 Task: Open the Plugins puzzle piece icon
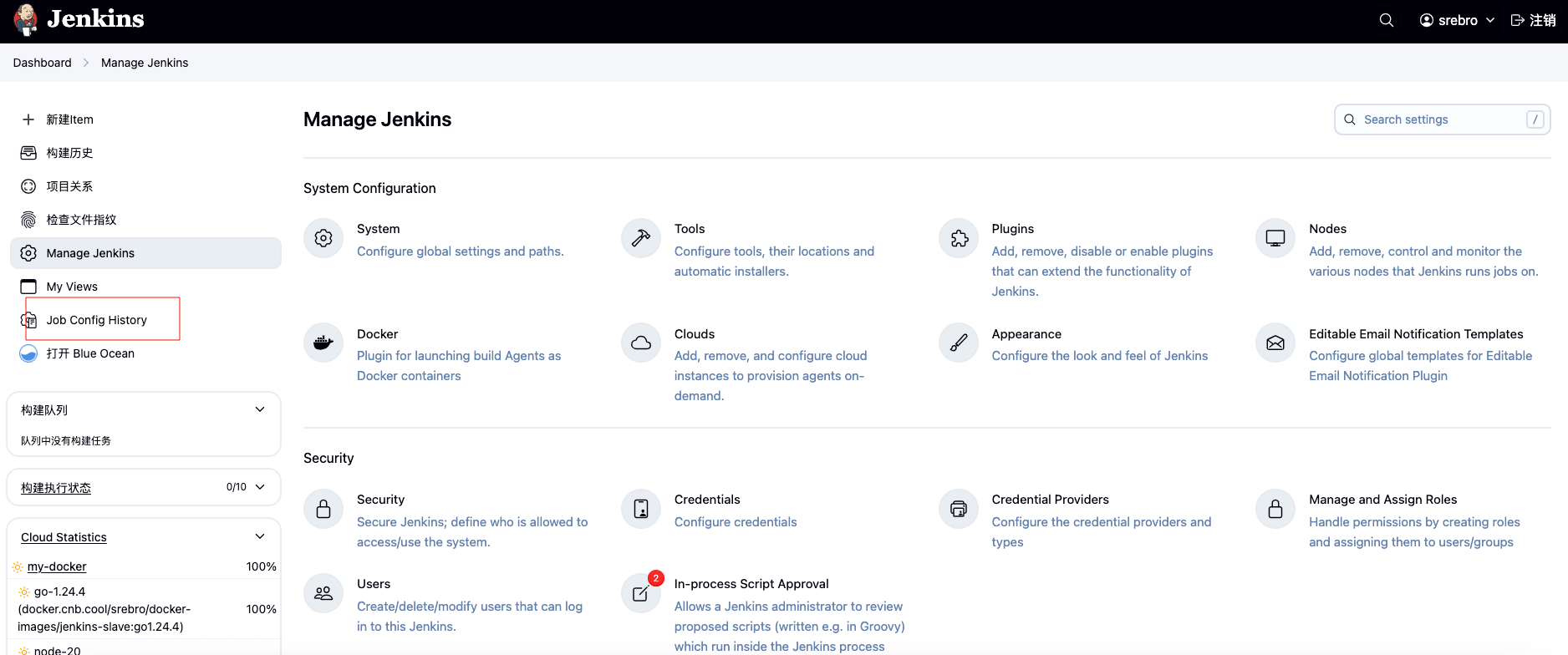959,238
